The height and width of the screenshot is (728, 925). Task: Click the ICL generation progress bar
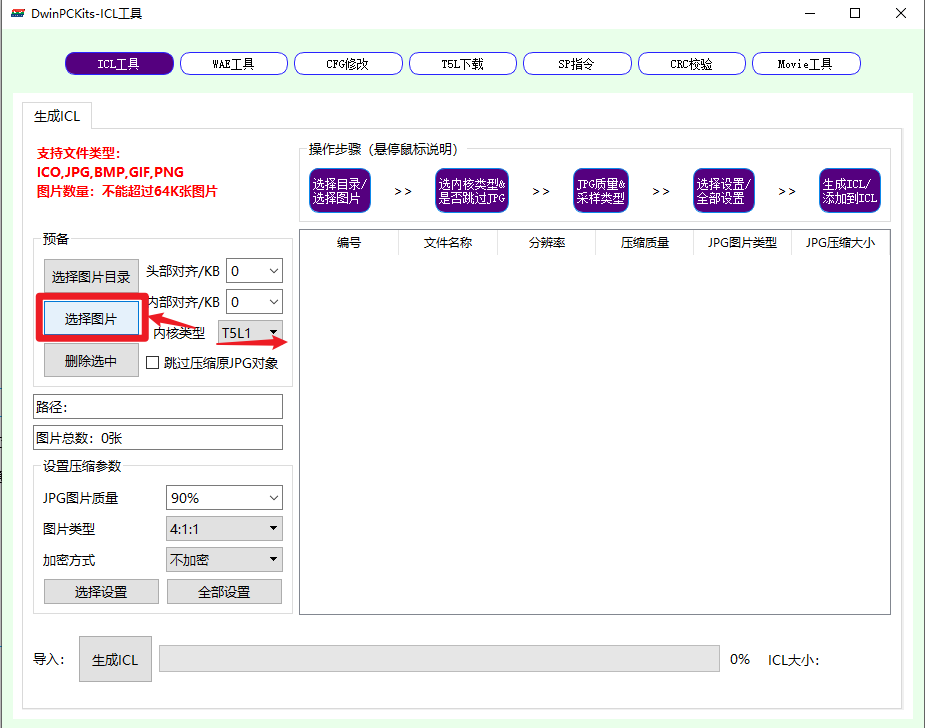point(439,658)
